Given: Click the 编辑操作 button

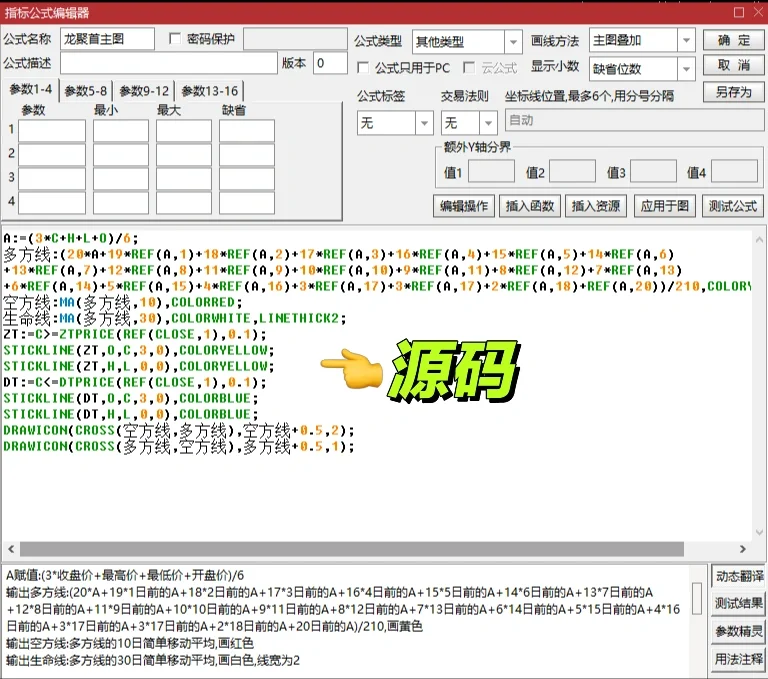Looking at the screenshot, I should [464, 206].
